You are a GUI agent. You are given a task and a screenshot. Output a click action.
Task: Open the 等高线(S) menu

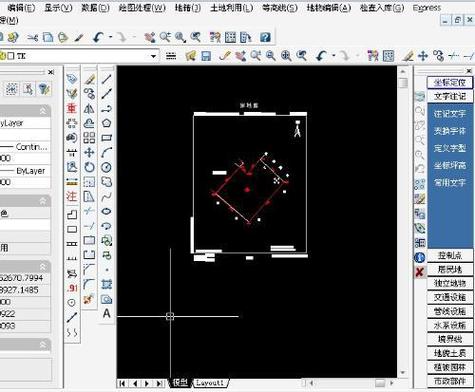click(x=280, y=8)
